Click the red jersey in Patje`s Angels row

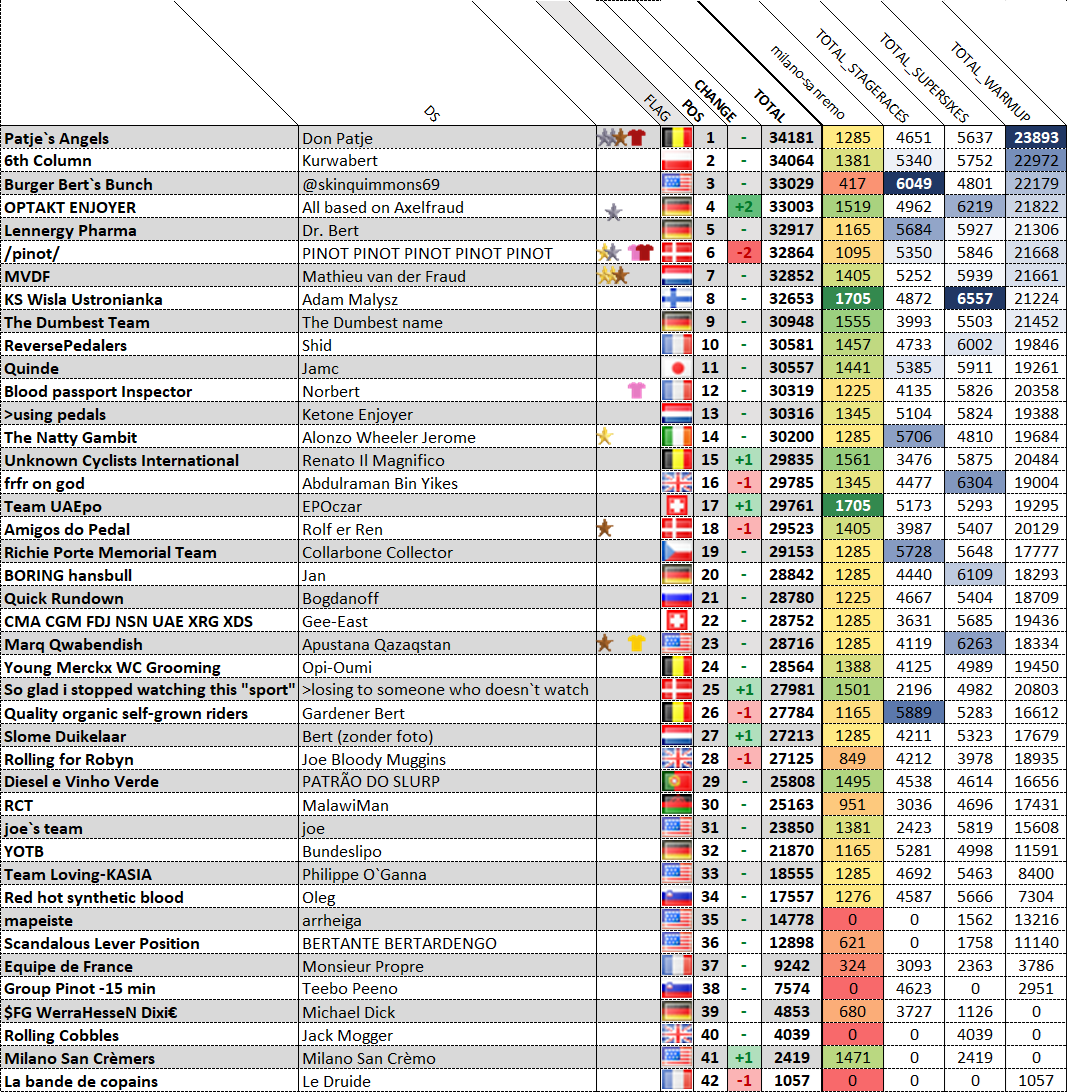click(637, 137)
